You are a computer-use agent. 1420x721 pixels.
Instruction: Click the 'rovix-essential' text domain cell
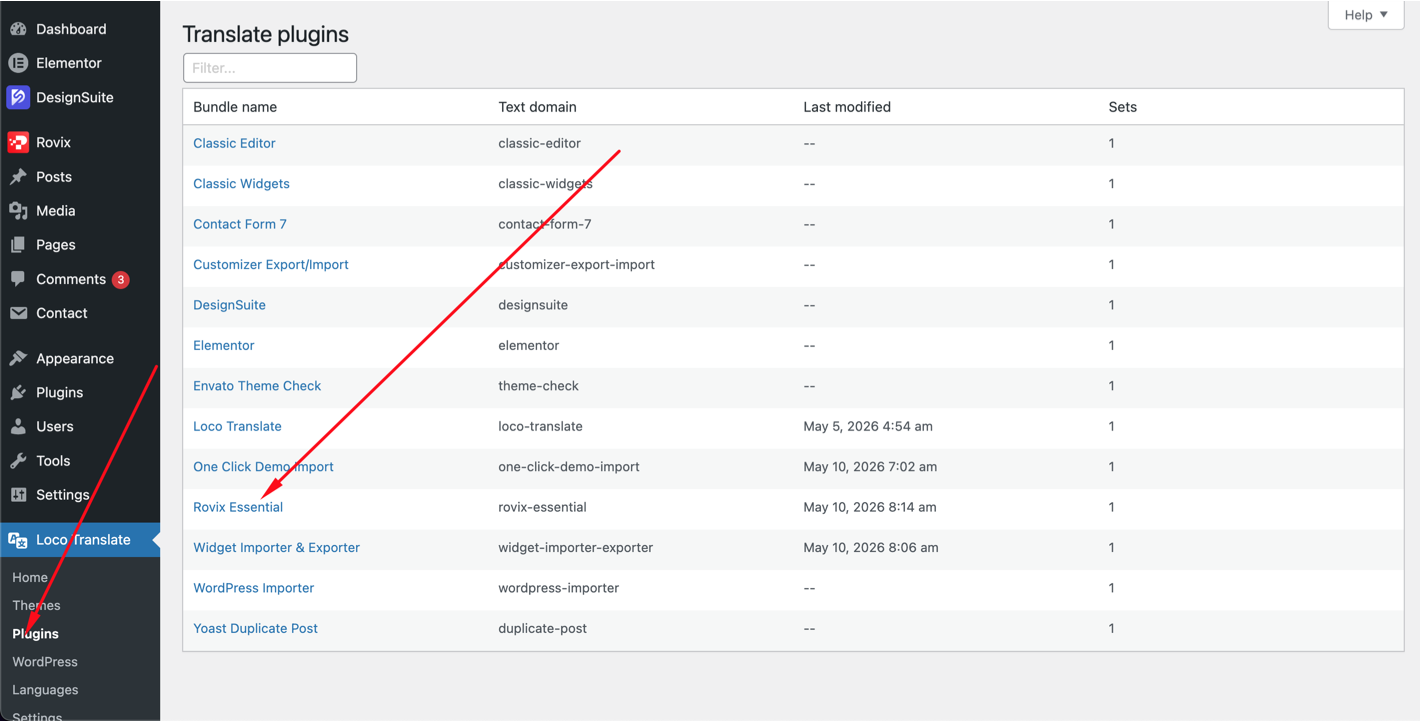[542, 507]
